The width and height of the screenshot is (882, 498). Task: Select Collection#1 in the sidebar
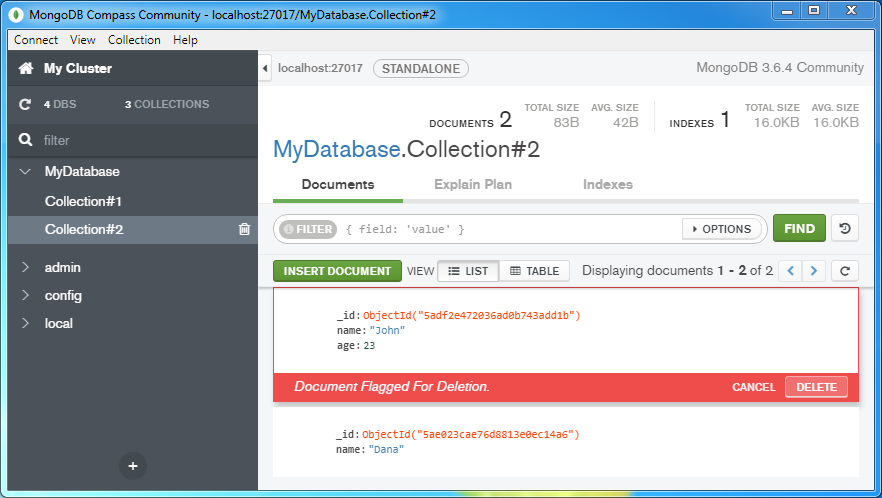(x=83, y=201)
